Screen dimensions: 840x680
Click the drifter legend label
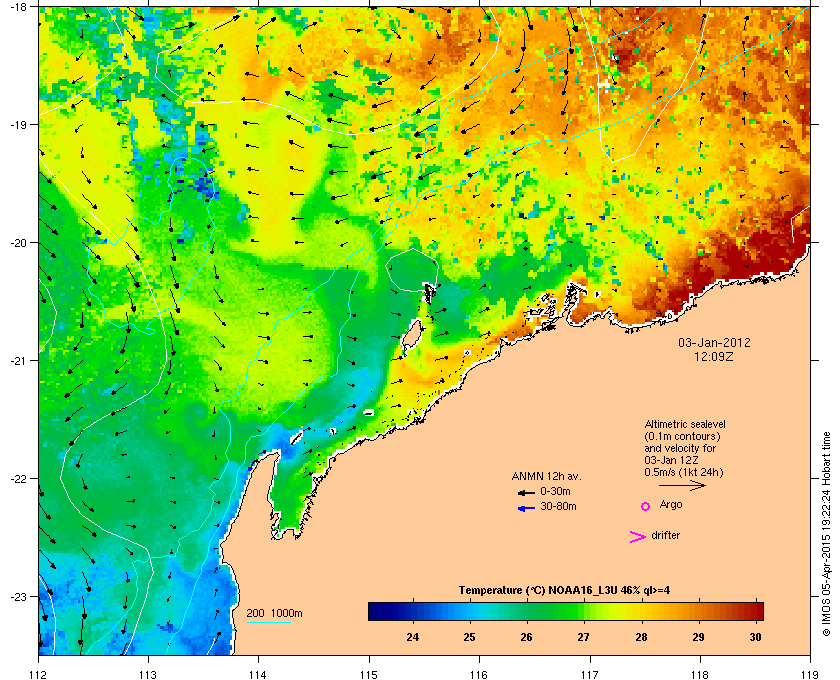[665, 535]
